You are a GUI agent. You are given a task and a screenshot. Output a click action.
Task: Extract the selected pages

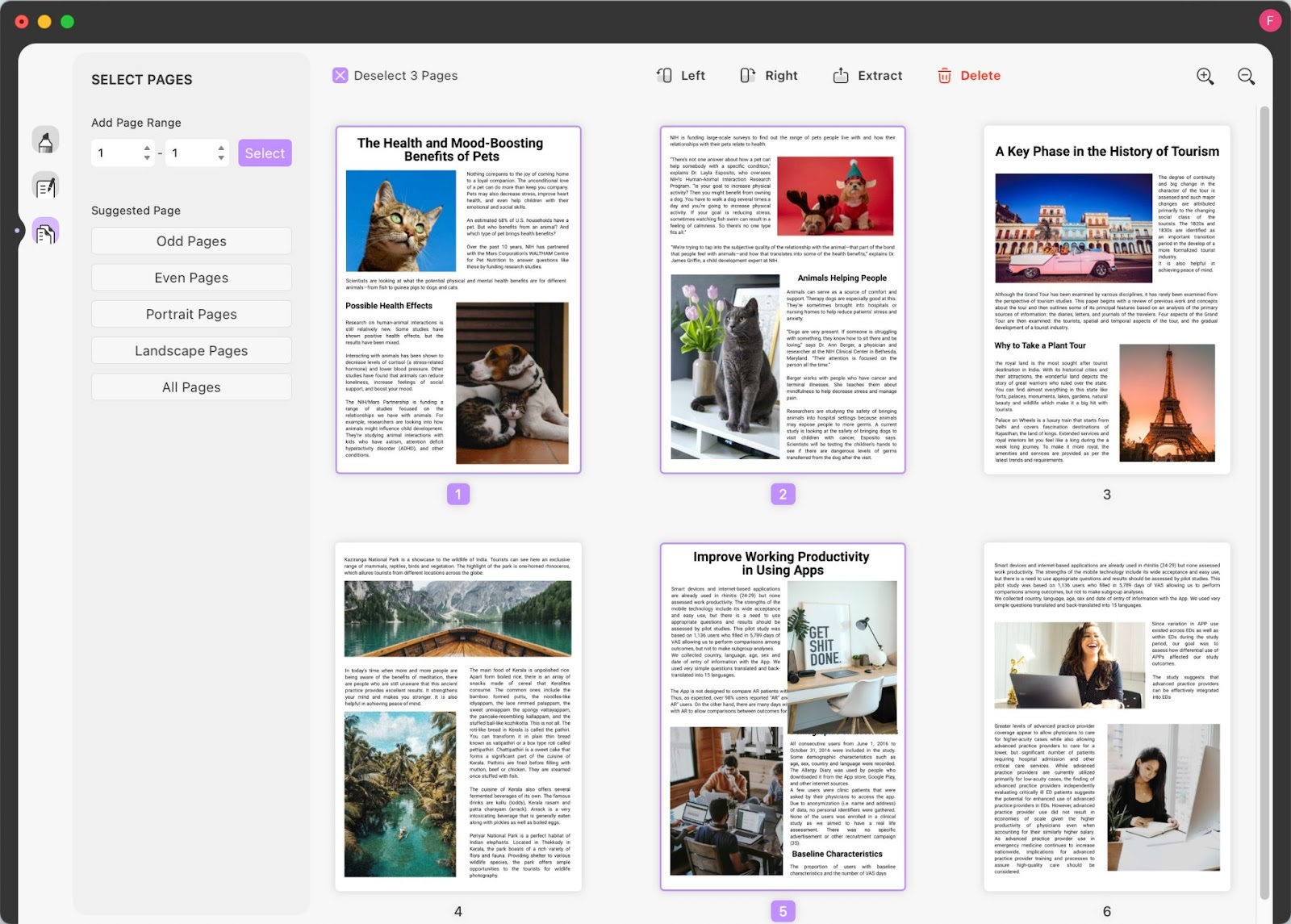pos(867,76)
